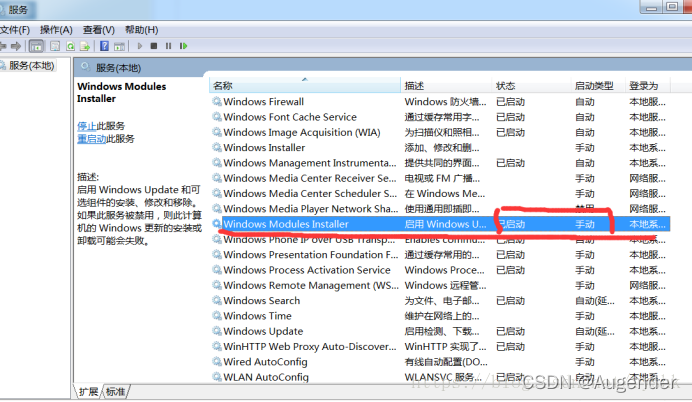Click the gear icon of Windows Media Center Scheduler Service
Viewport: 692px width, 402px height.
coord(217,193)
